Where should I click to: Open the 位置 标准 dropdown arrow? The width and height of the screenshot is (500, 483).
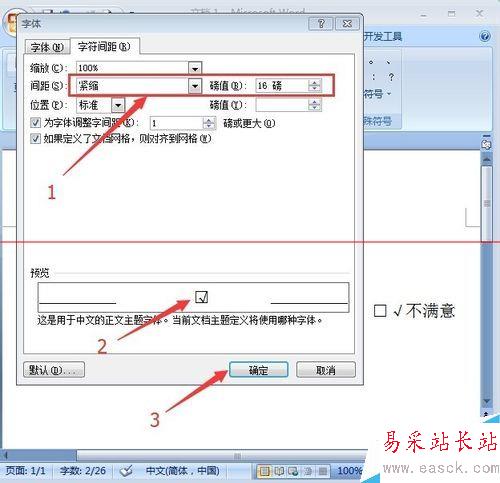(x=118, y=105)
